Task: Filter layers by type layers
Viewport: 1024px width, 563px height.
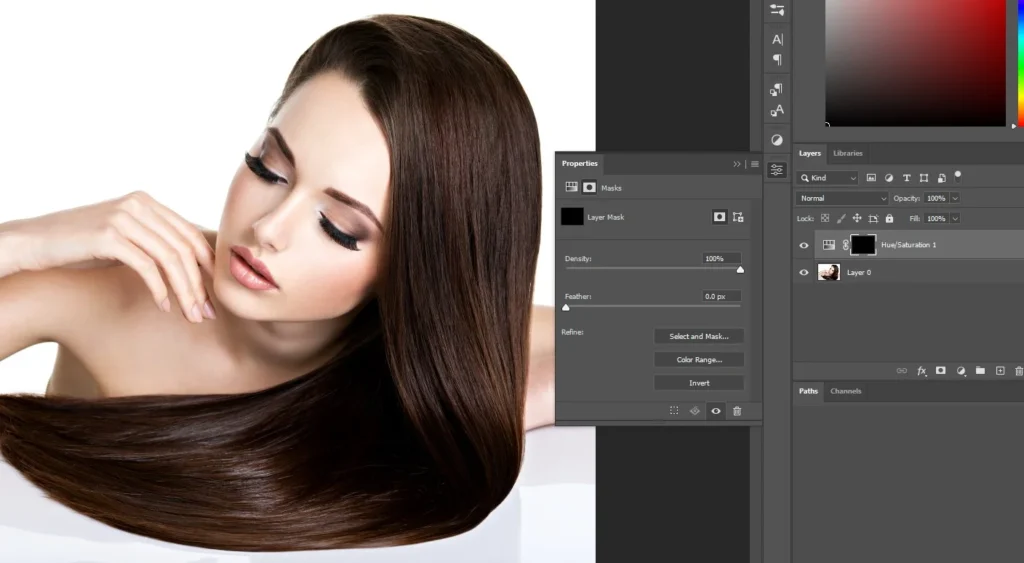Action: (x=906, y=178)
